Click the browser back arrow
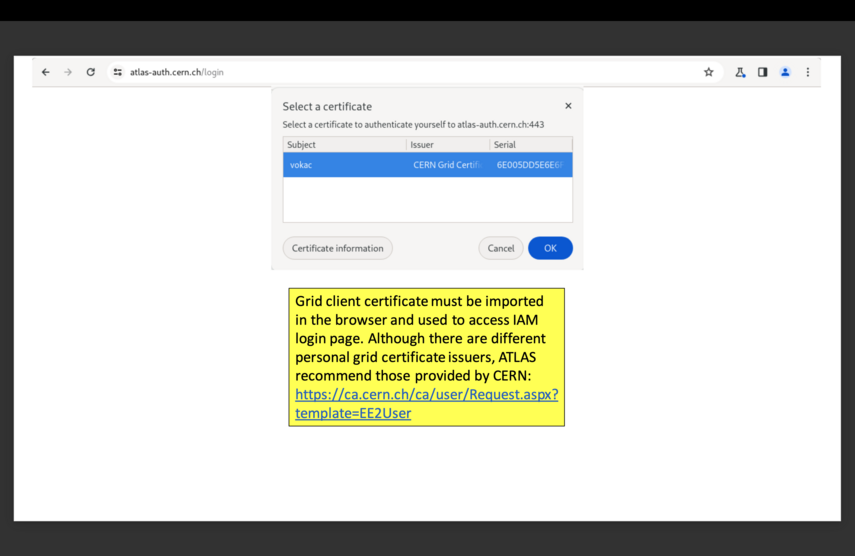Image resolution: width=855 pixels, height=556 pixels. tap(46, 72)
